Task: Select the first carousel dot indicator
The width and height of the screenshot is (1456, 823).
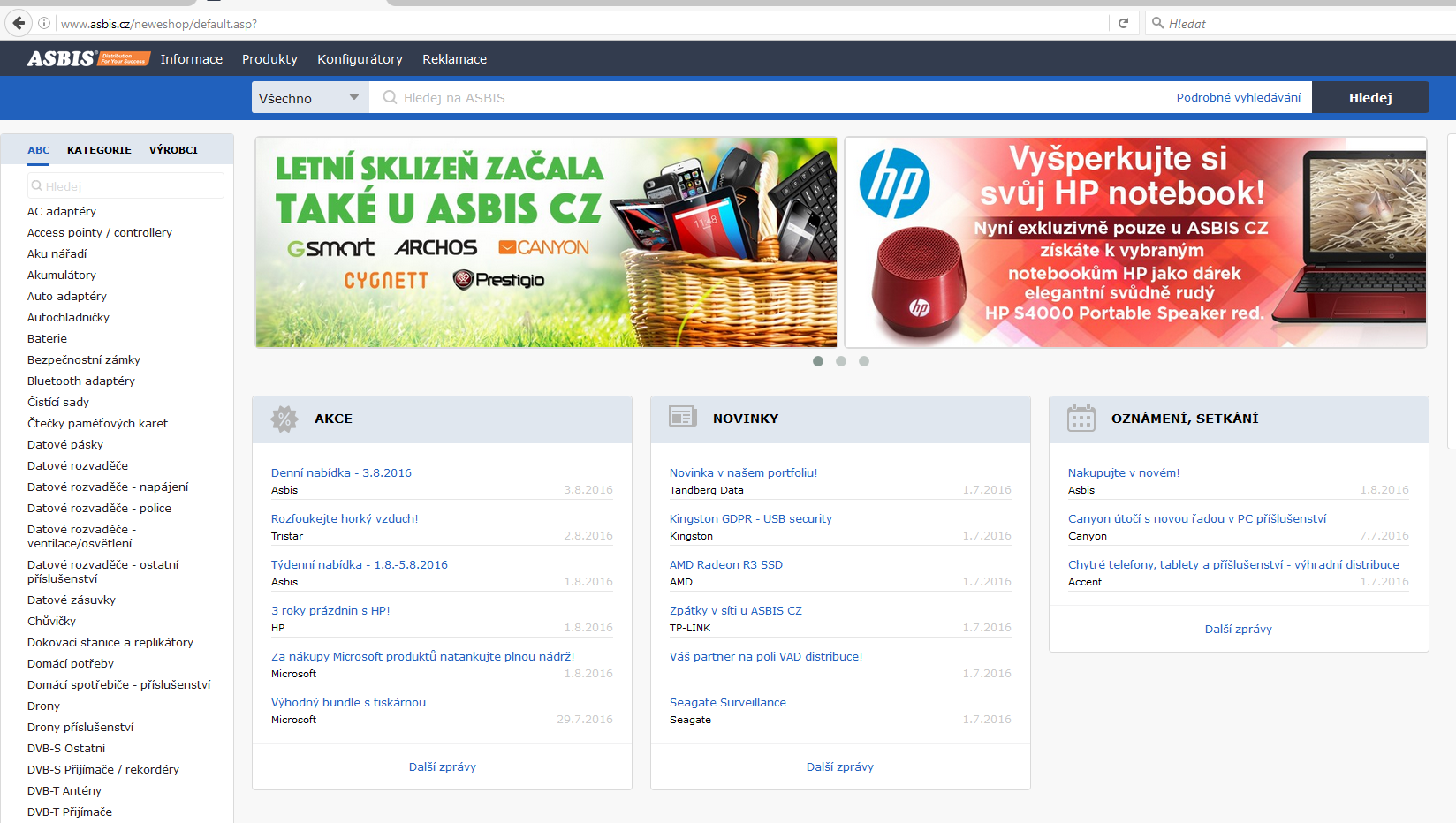Action: [818, 361]
